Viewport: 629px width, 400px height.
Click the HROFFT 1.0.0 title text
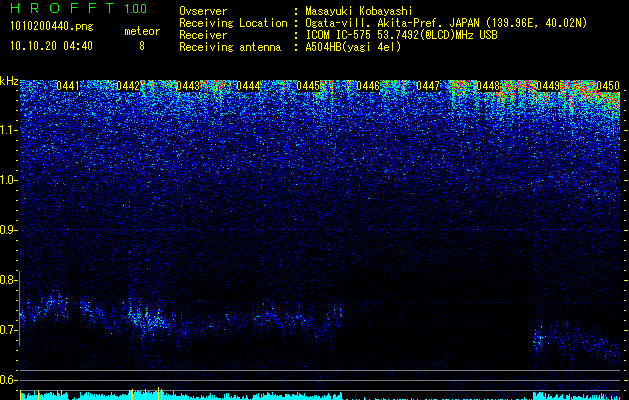[79, 8]
